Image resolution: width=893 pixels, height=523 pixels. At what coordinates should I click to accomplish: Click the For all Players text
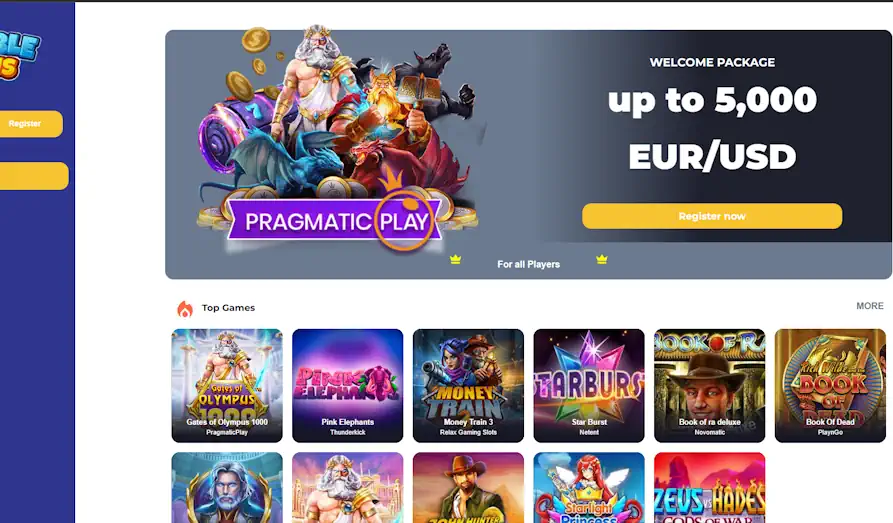[x=529, y=264]
